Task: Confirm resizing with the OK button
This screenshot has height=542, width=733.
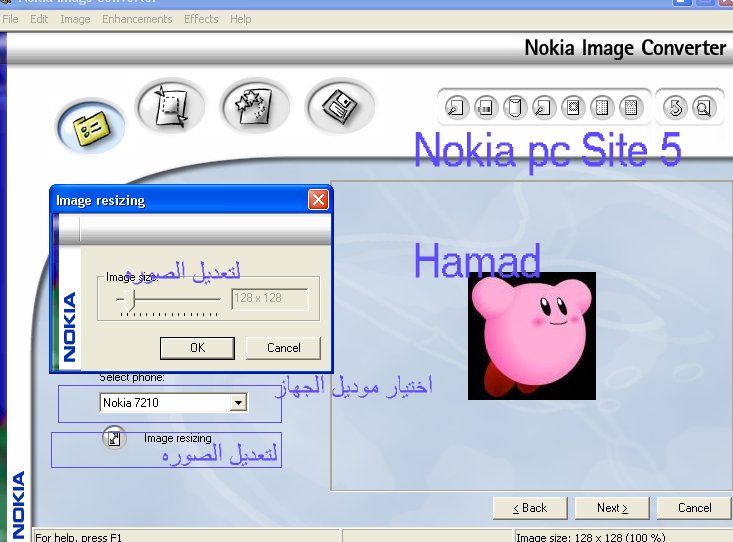Action: click(197, 348)
